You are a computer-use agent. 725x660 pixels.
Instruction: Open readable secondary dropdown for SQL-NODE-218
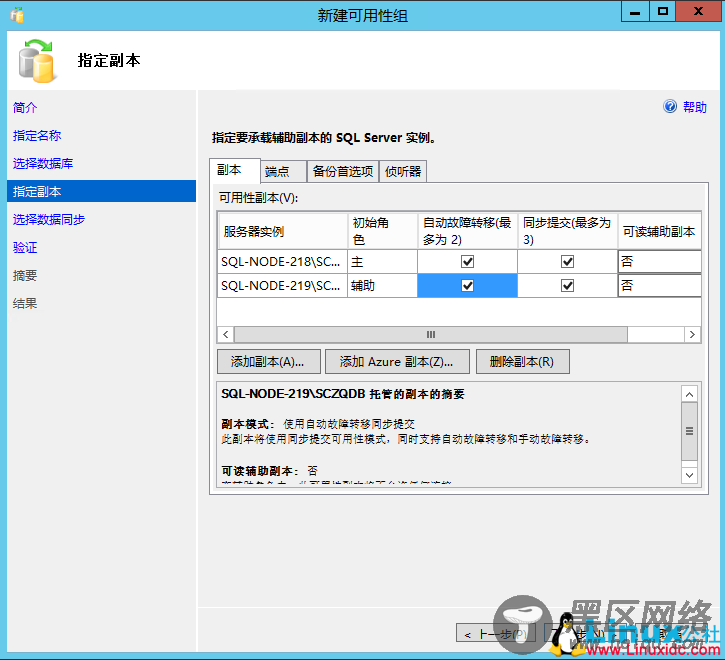coord(659,262)
